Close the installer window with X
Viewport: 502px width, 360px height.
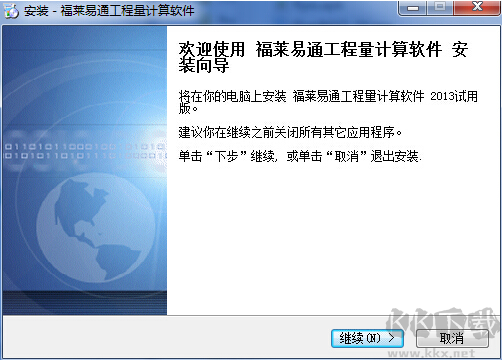coord(477,7)
